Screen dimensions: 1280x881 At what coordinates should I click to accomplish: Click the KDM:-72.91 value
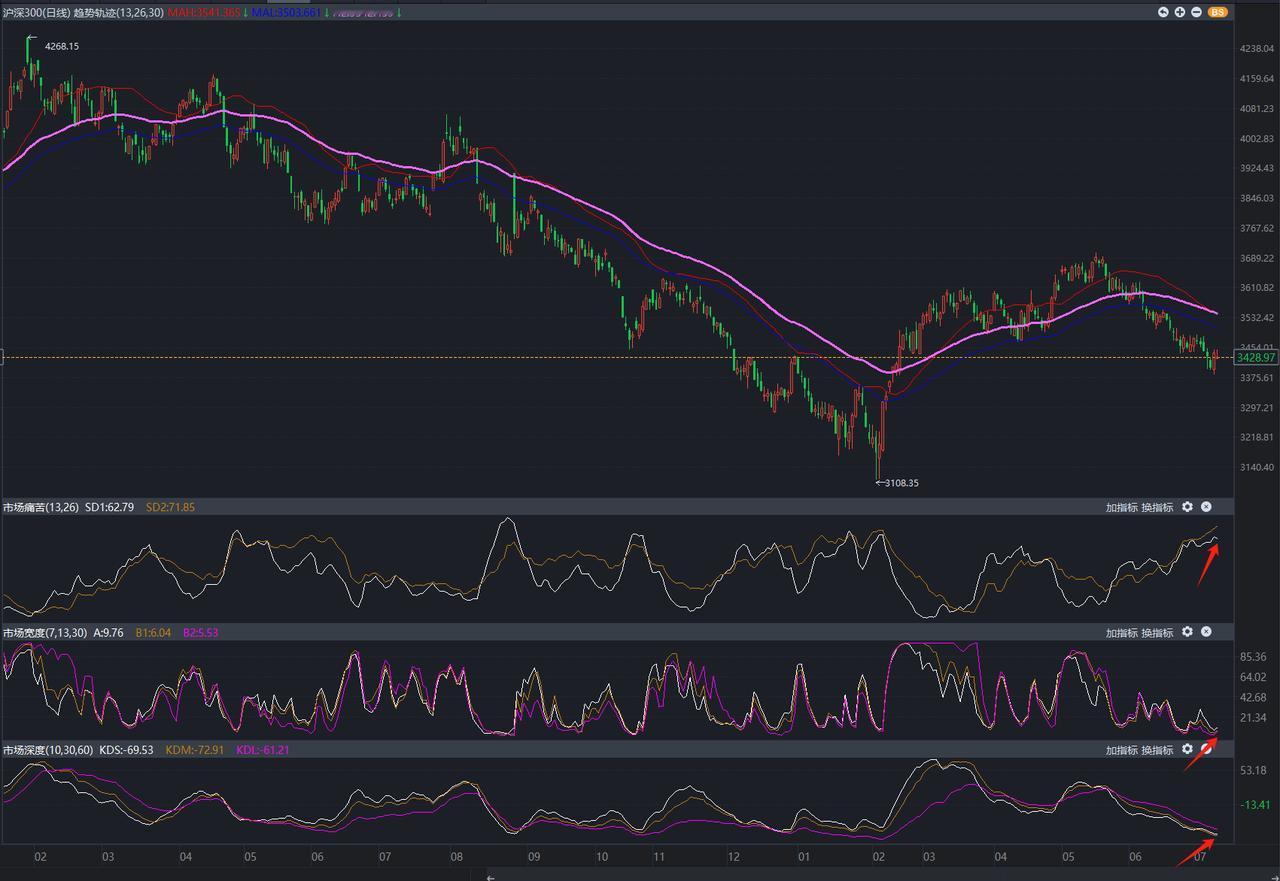[x=194, y=750]
